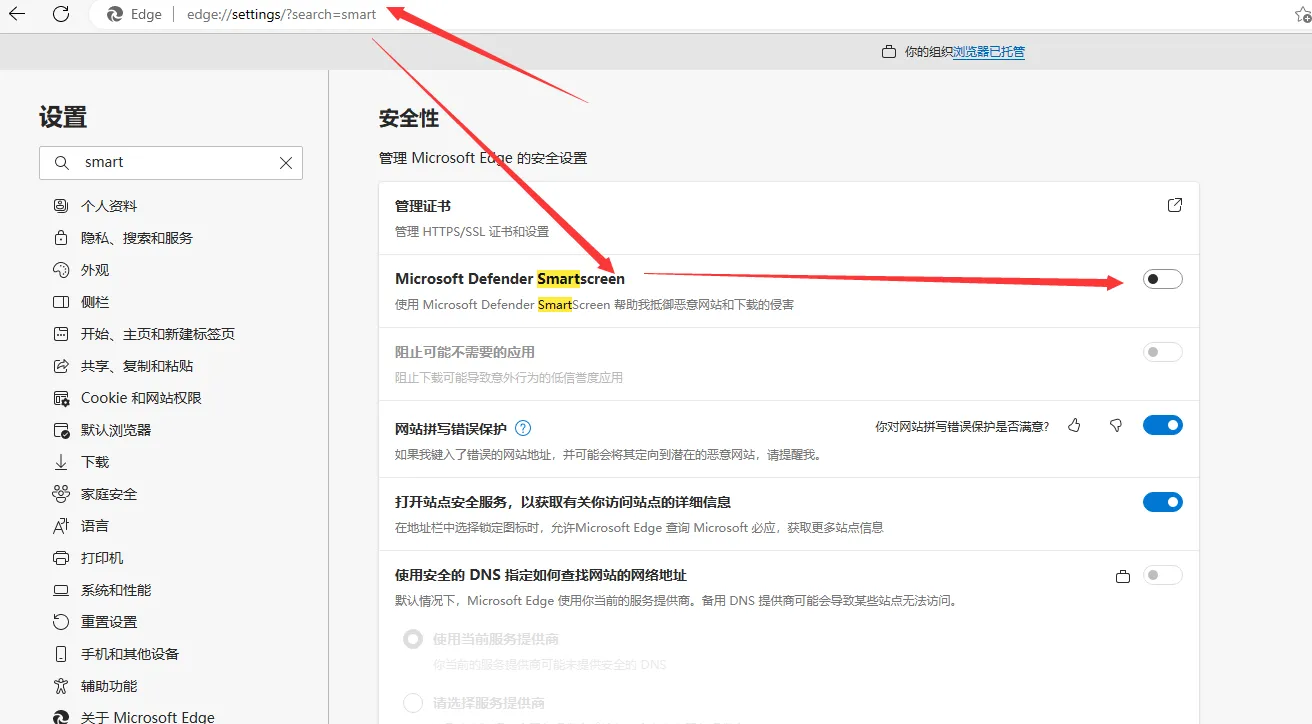Click the Edge logo in address bar
The height and width of the screenshot is (724, 1312).
[x=115, y=15]
